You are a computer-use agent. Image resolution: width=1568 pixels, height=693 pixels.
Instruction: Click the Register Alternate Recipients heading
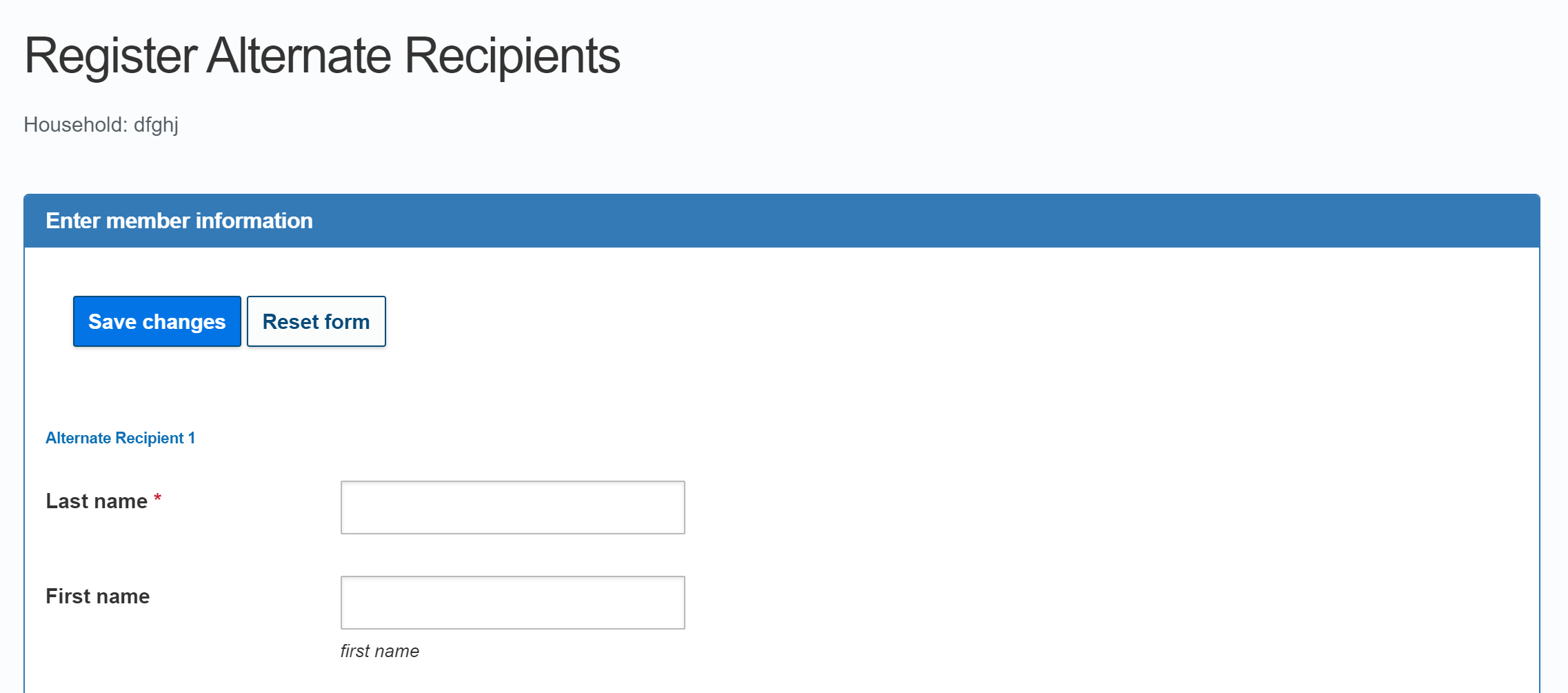click(322, 56)
